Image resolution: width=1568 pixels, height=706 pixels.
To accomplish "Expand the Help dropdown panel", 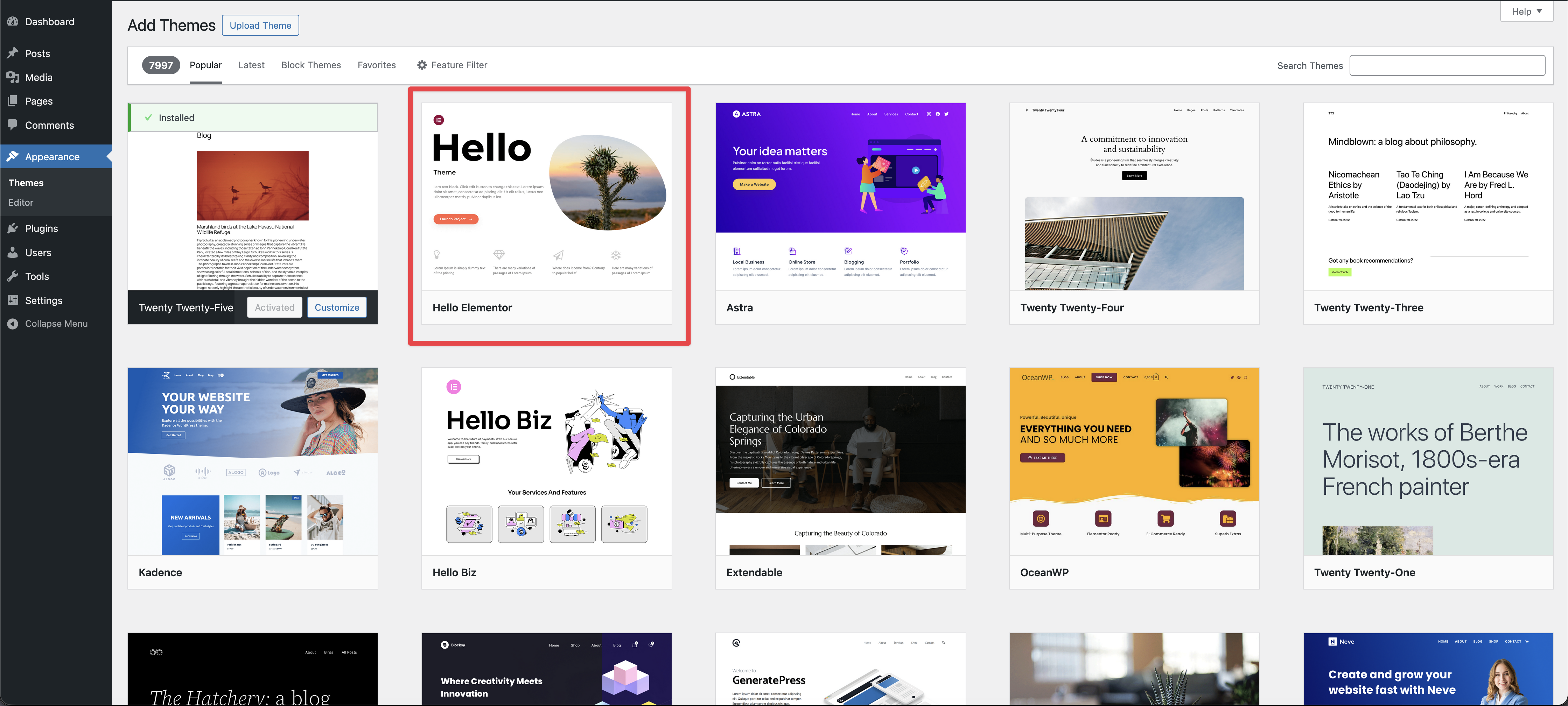I will (1525, 11).
